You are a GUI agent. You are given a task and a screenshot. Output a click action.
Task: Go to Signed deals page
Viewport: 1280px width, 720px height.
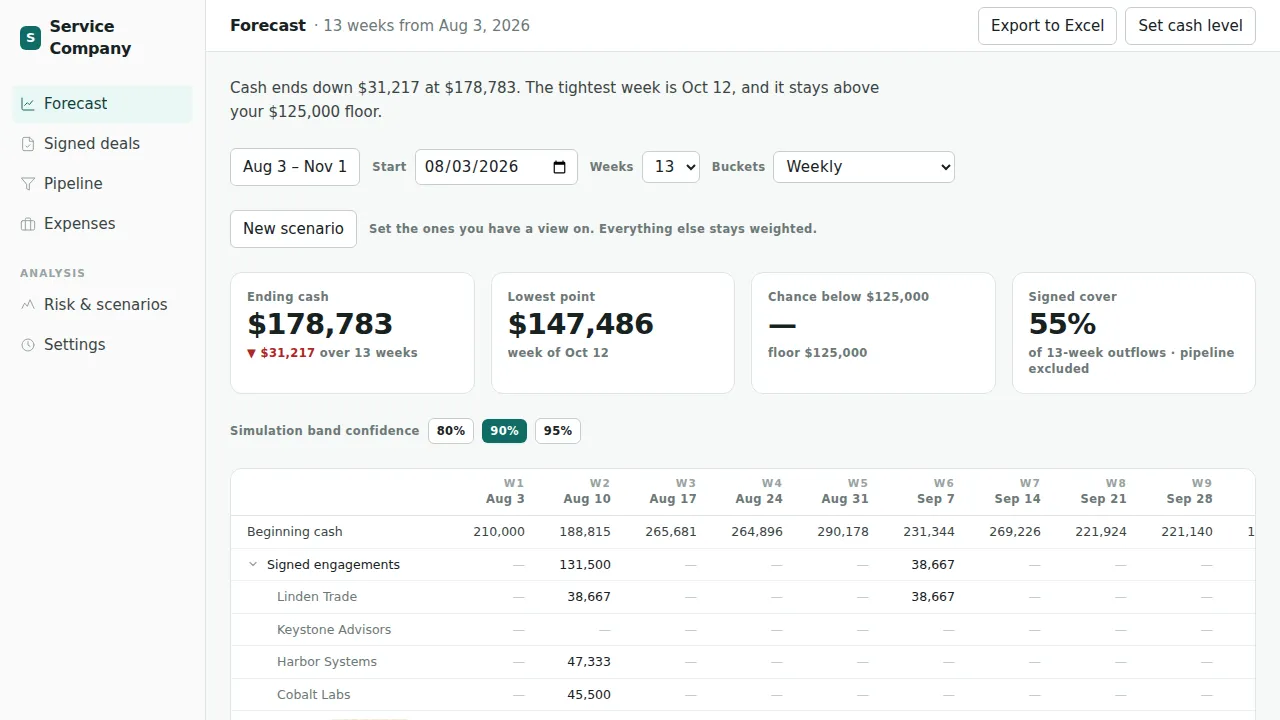pyautogui.click(x=102, y=144)
